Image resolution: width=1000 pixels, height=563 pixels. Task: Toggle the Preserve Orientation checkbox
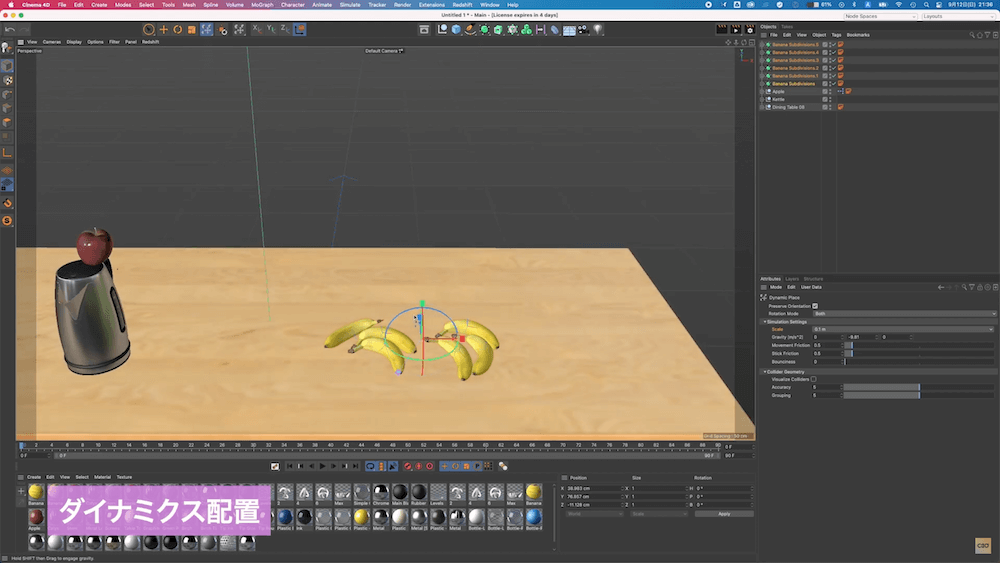tap(815, 306)
